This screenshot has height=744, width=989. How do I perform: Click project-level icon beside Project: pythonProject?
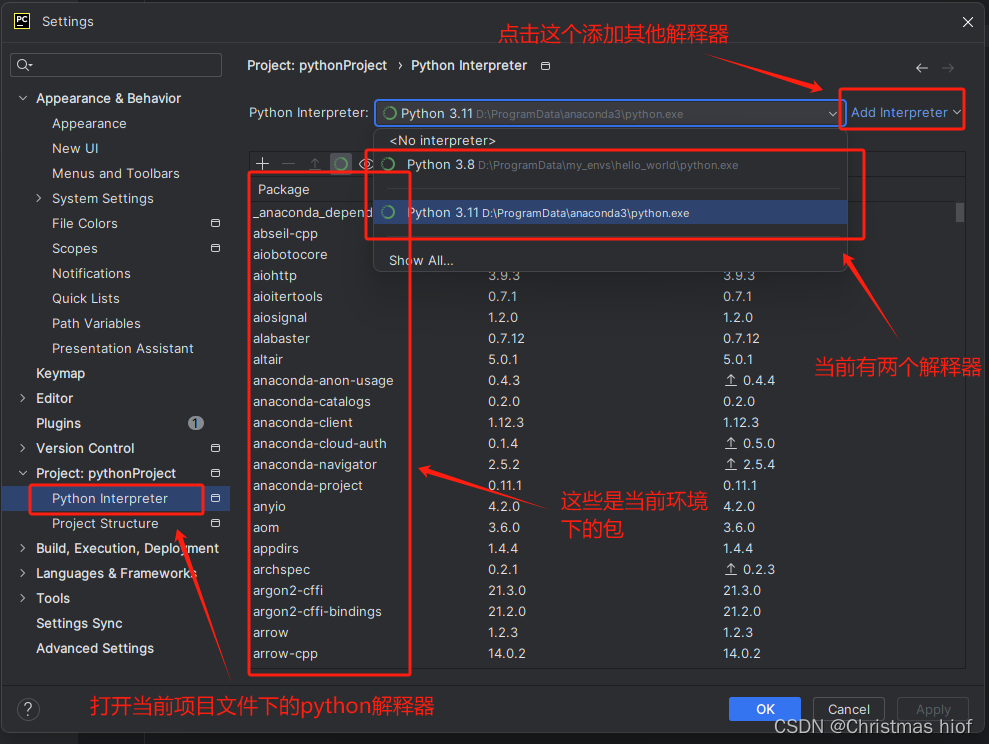215,473
